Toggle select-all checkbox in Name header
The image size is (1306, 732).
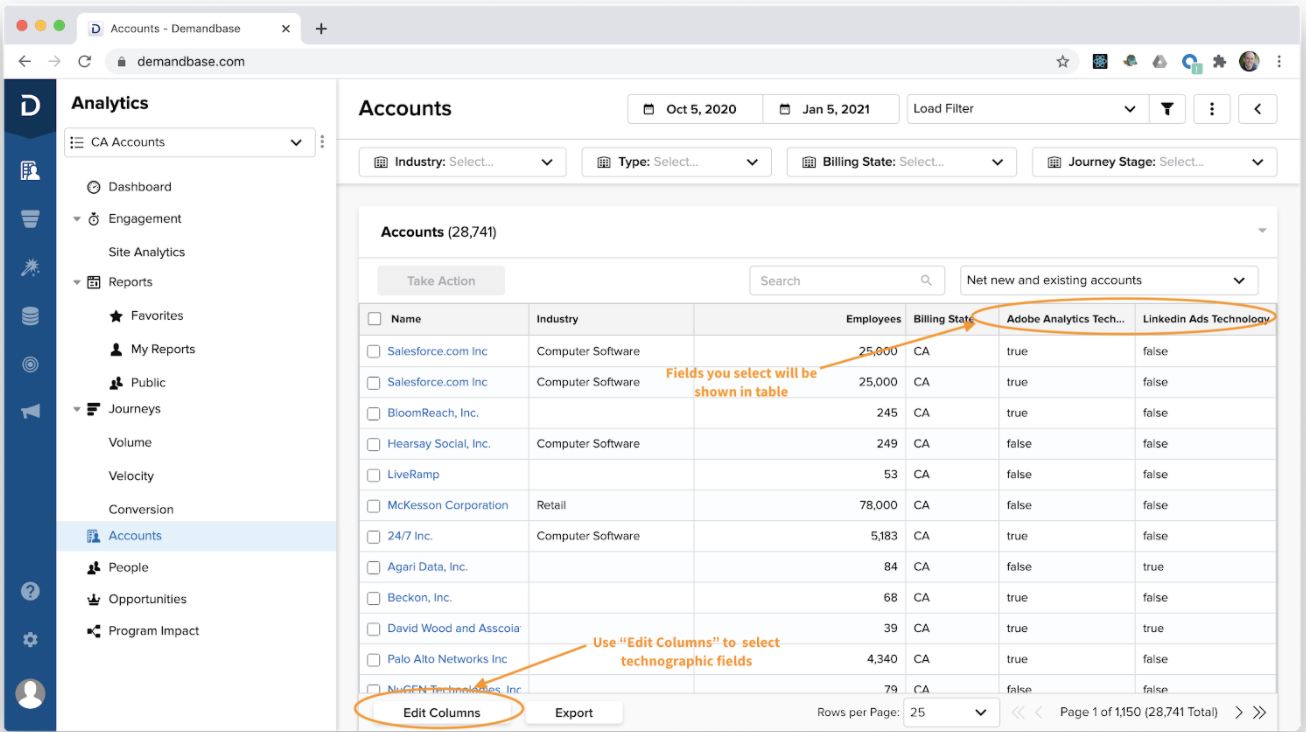(375, 319)
